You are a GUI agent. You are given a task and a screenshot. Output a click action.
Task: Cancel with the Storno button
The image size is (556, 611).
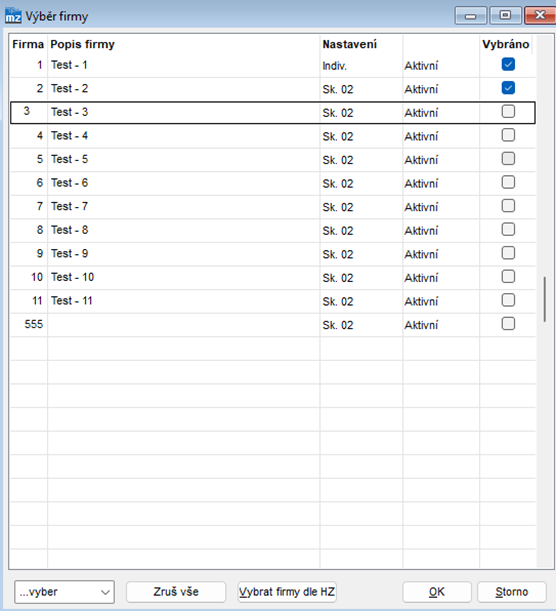click(512, 592)
